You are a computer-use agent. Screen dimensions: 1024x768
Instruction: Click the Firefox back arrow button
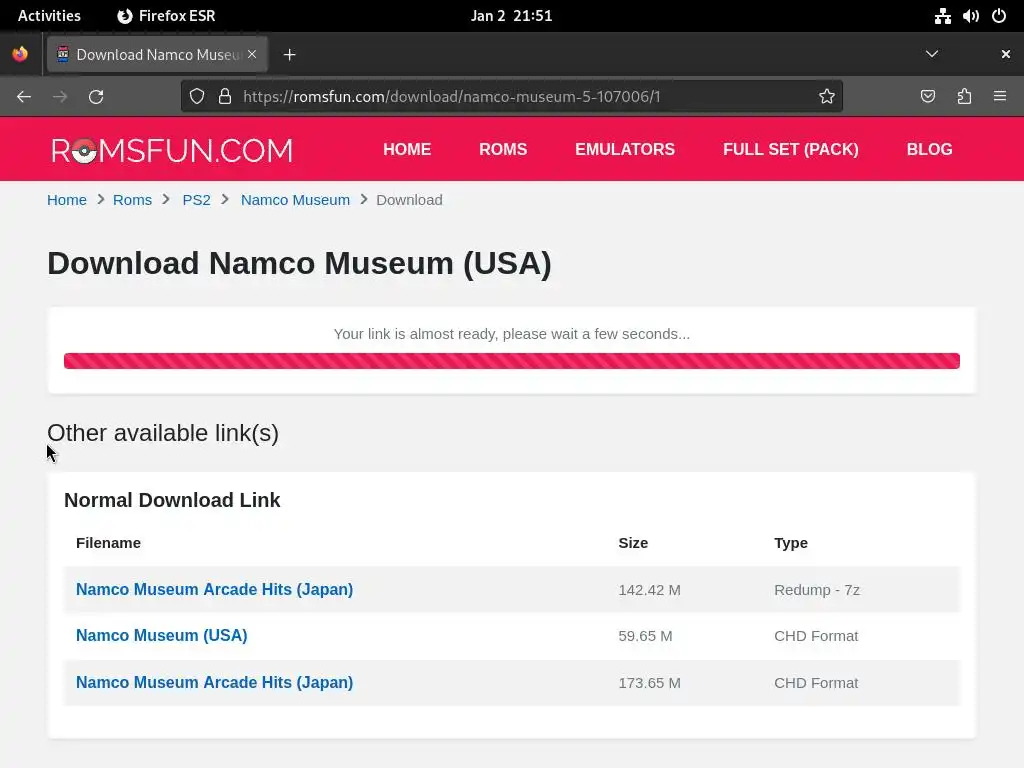[24, 96]
